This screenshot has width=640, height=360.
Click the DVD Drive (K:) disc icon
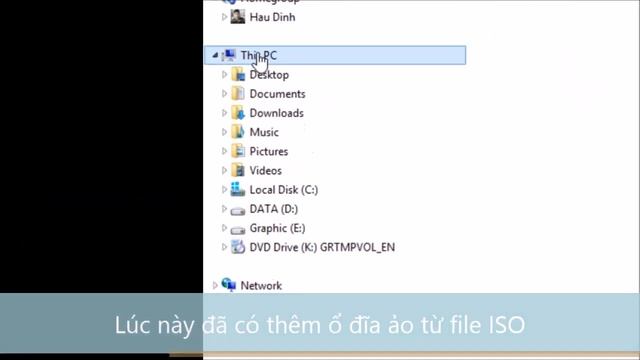point(238,247)
